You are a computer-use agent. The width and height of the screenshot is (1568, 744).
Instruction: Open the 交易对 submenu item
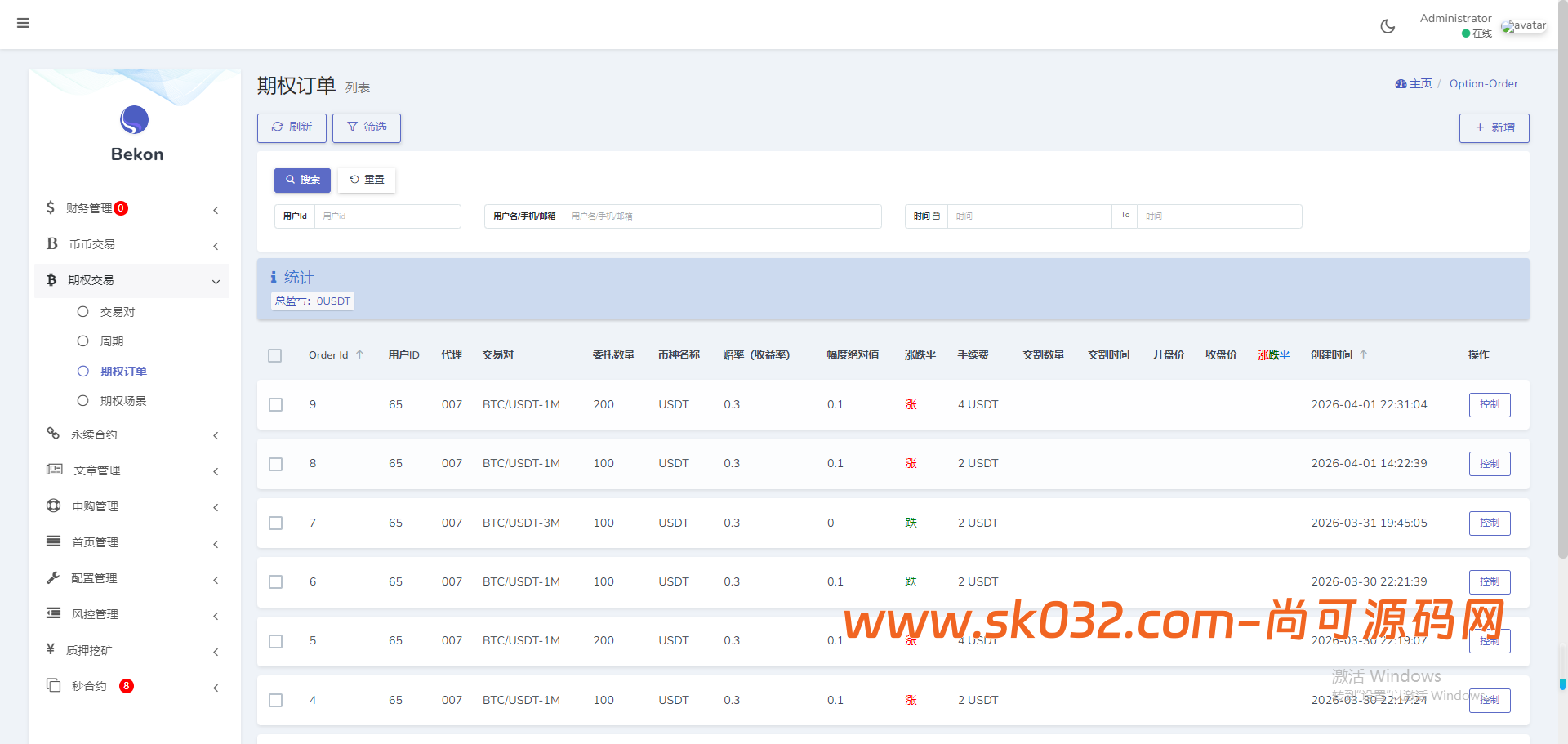coord(118,312)
